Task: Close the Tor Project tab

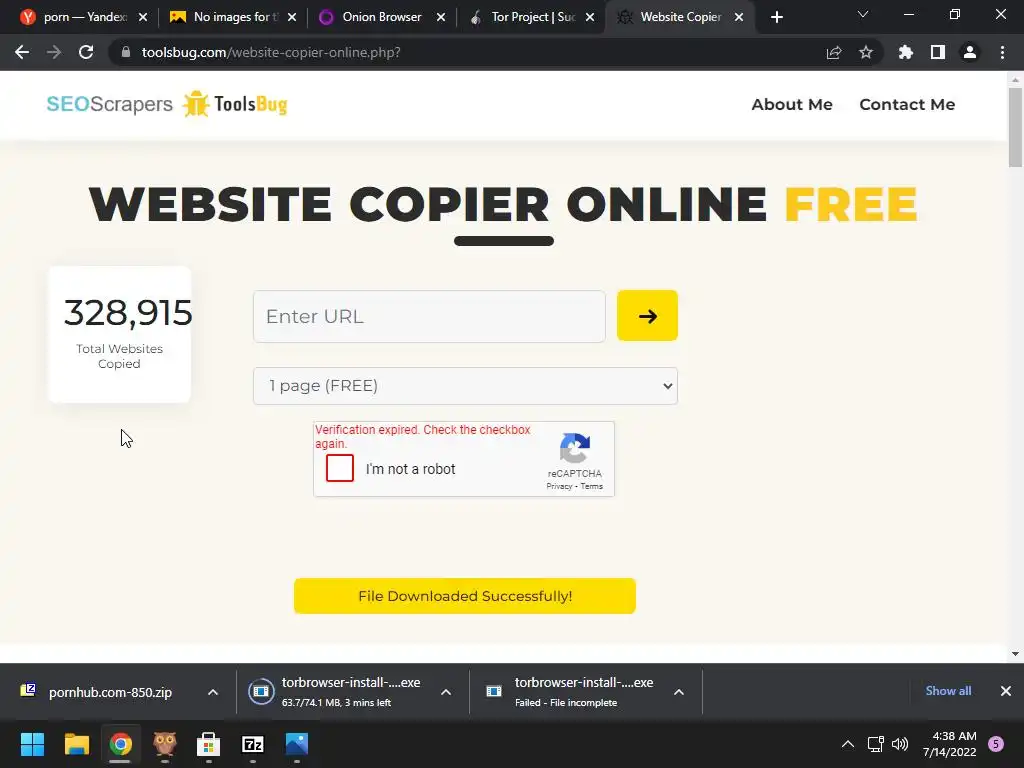Action: coord(590,17)
